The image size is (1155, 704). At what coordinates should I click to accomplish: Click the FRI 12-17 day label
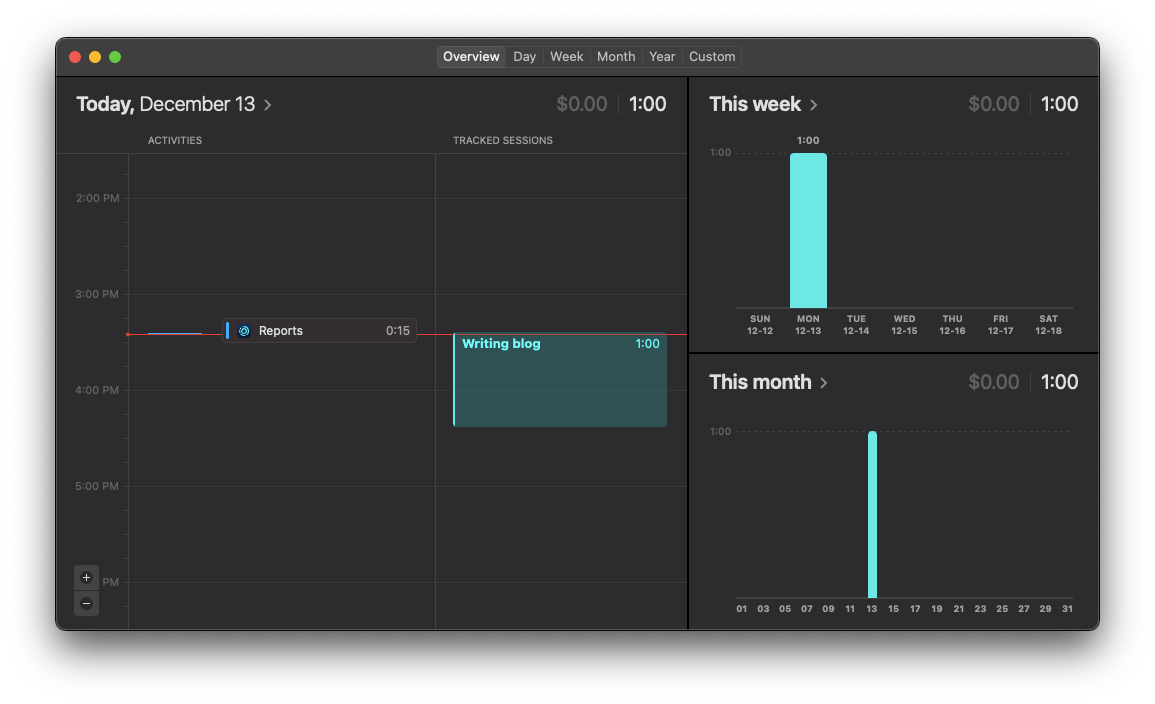pyautogui.click(x=1000, y=325)
